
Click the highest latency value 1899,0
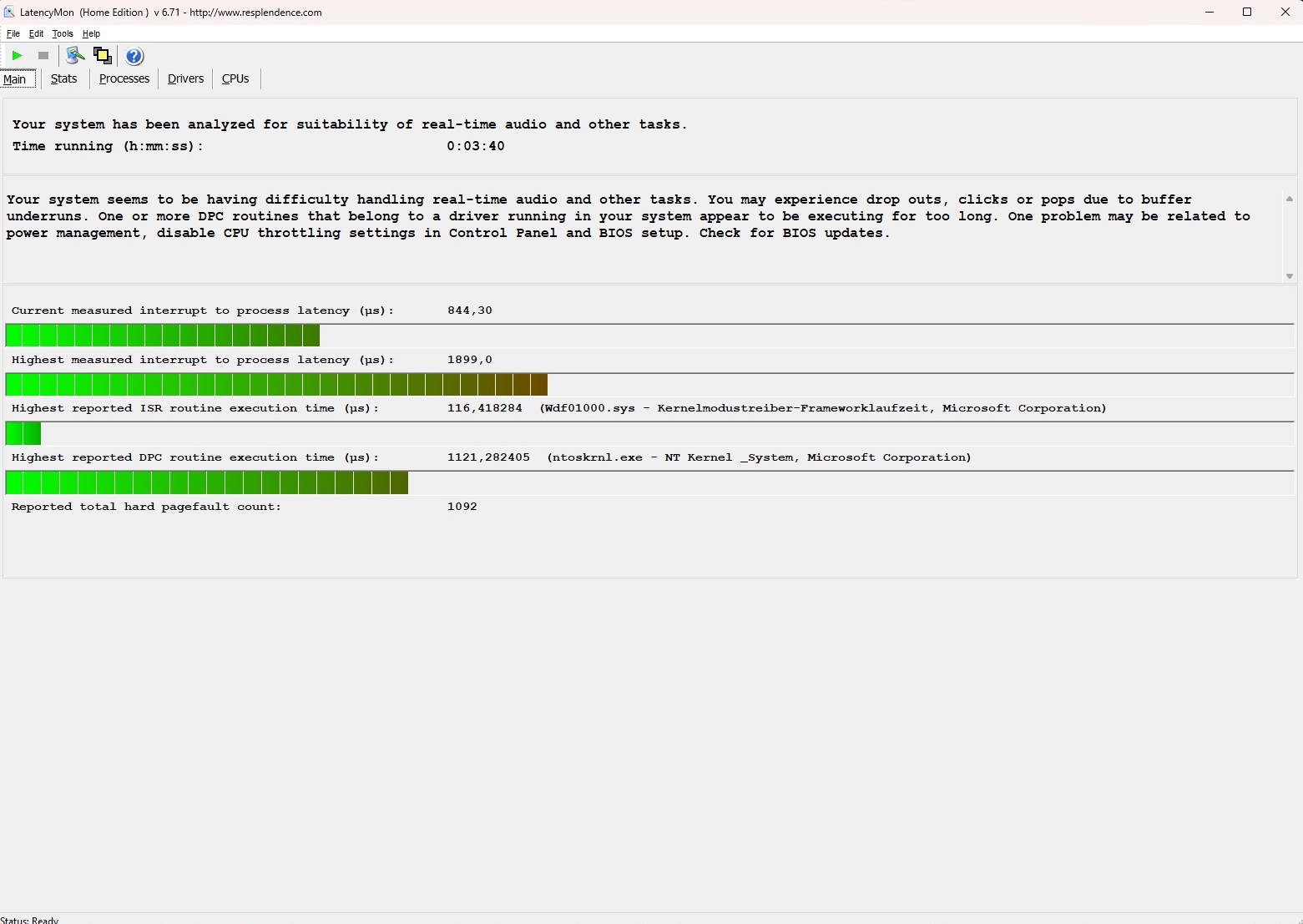pyautogui.click(x=470, y=360)
